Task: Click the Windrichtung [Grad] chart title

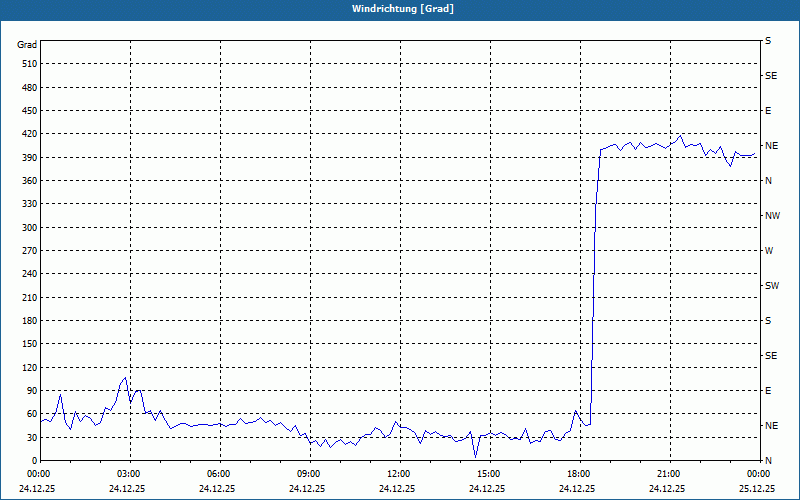Action: tap(403, 9)
